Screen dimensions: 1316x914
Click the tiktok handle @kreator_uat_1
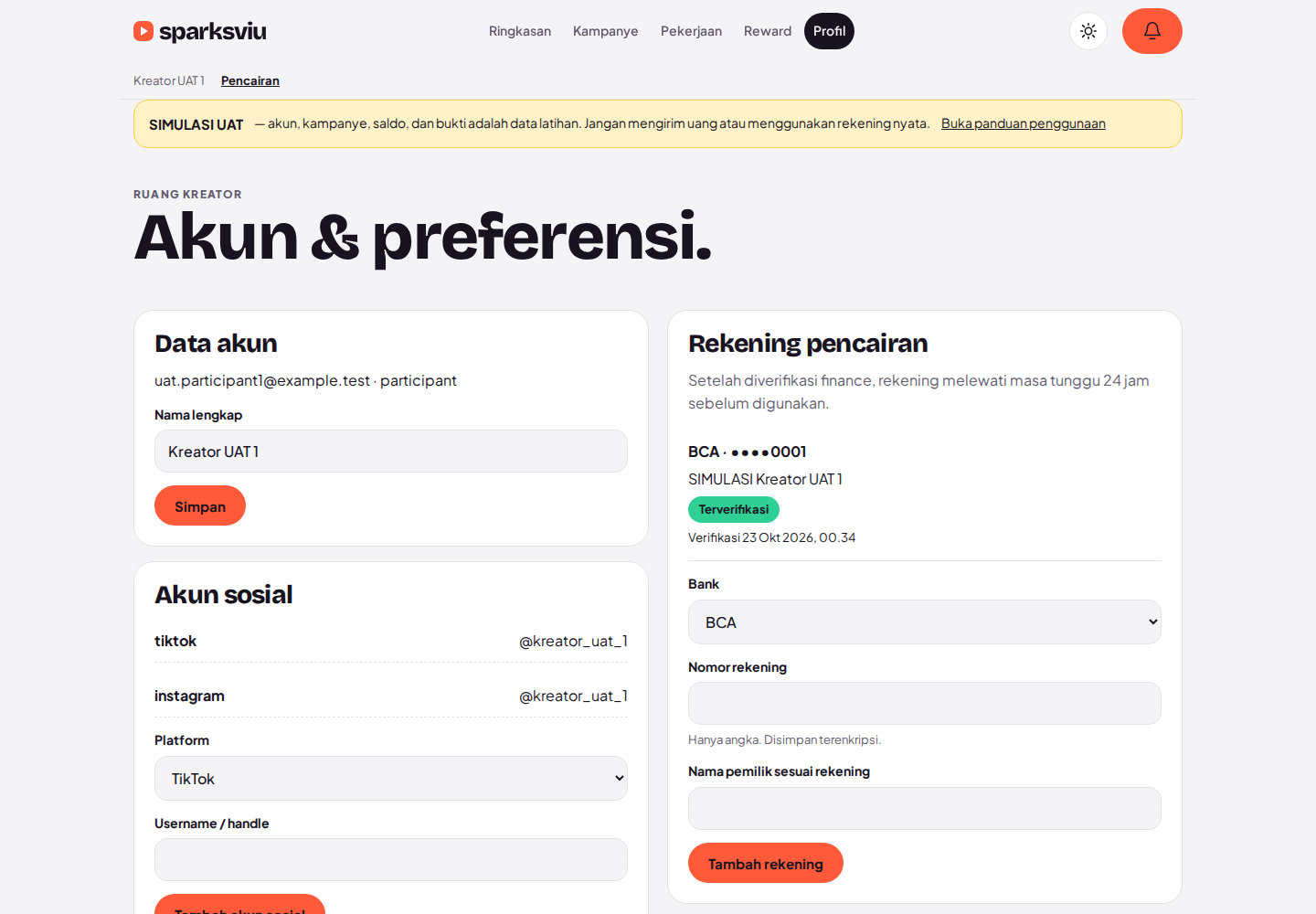(573, 642)
